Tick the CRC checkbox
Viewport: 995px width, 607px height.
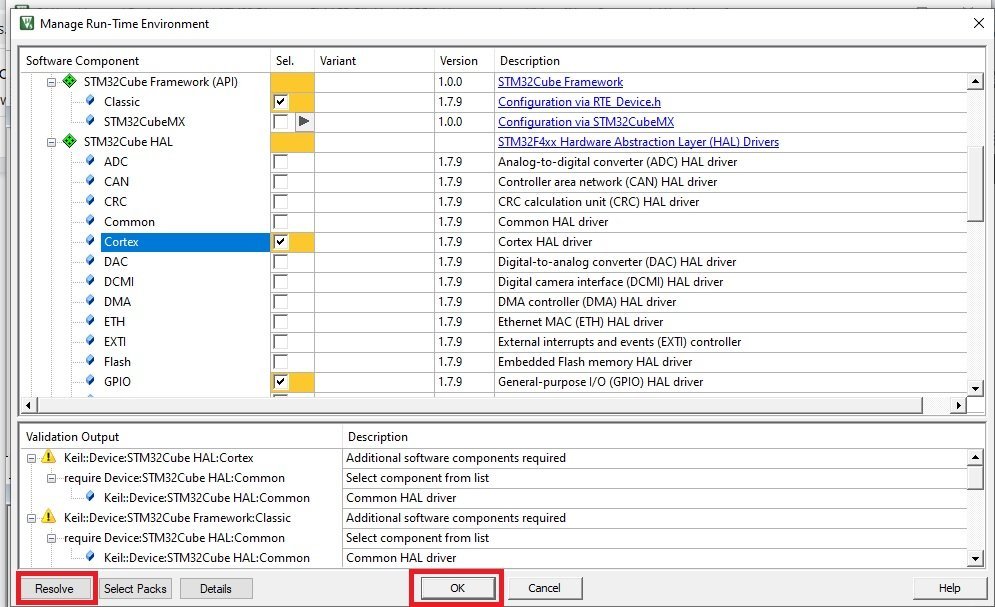point(280,202)
